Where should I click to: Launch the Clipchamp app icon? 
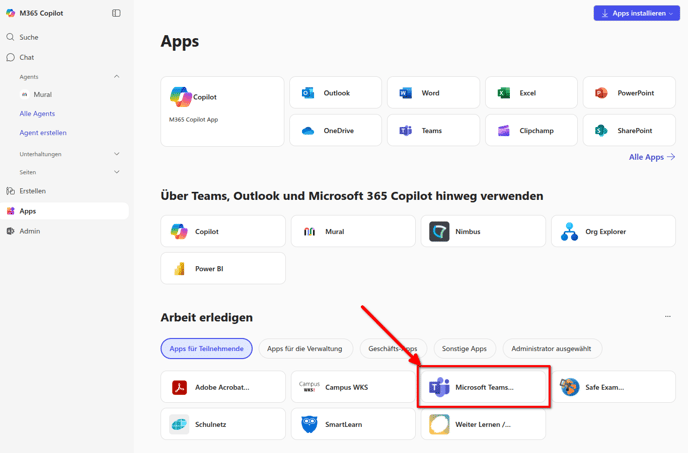click(504, 131)
